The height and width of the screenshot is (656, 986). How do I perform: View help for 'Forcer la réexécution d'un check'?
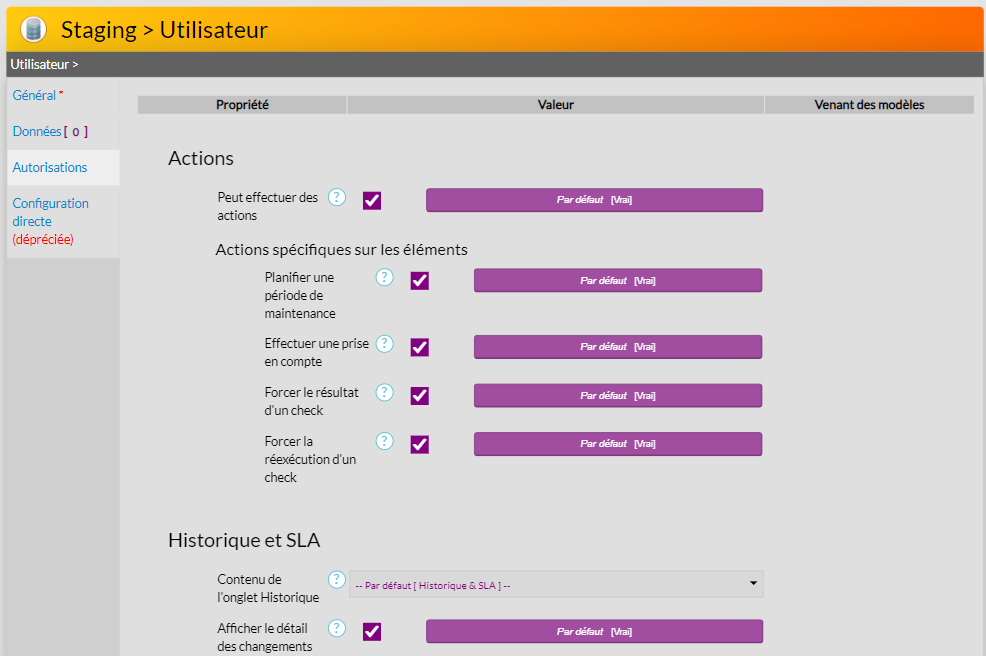[384, 441]
